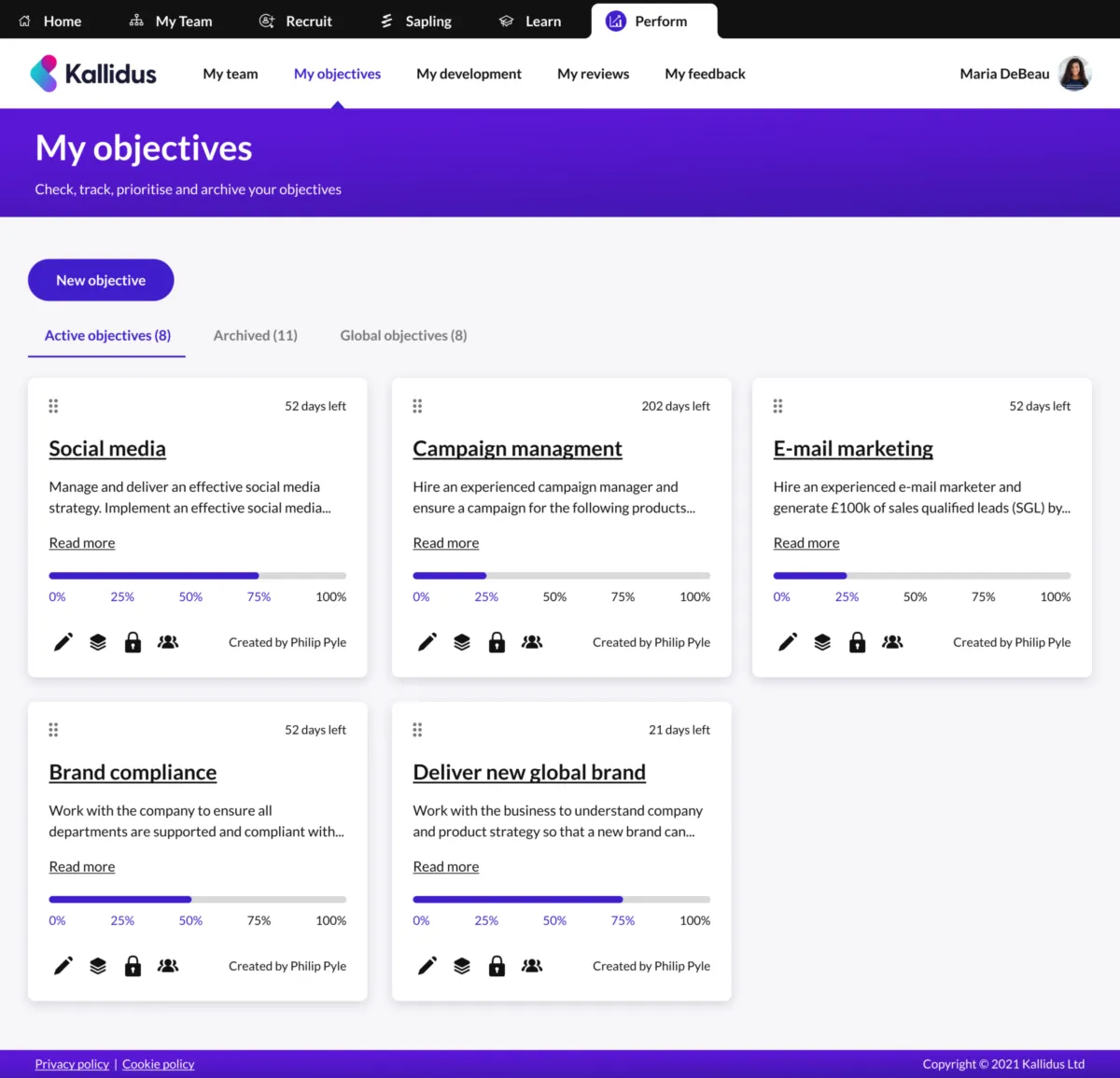Expand Read more on Social media card
This screenshot has height=1078, width=1120.
pyautogui.click(x=82, y=543)
